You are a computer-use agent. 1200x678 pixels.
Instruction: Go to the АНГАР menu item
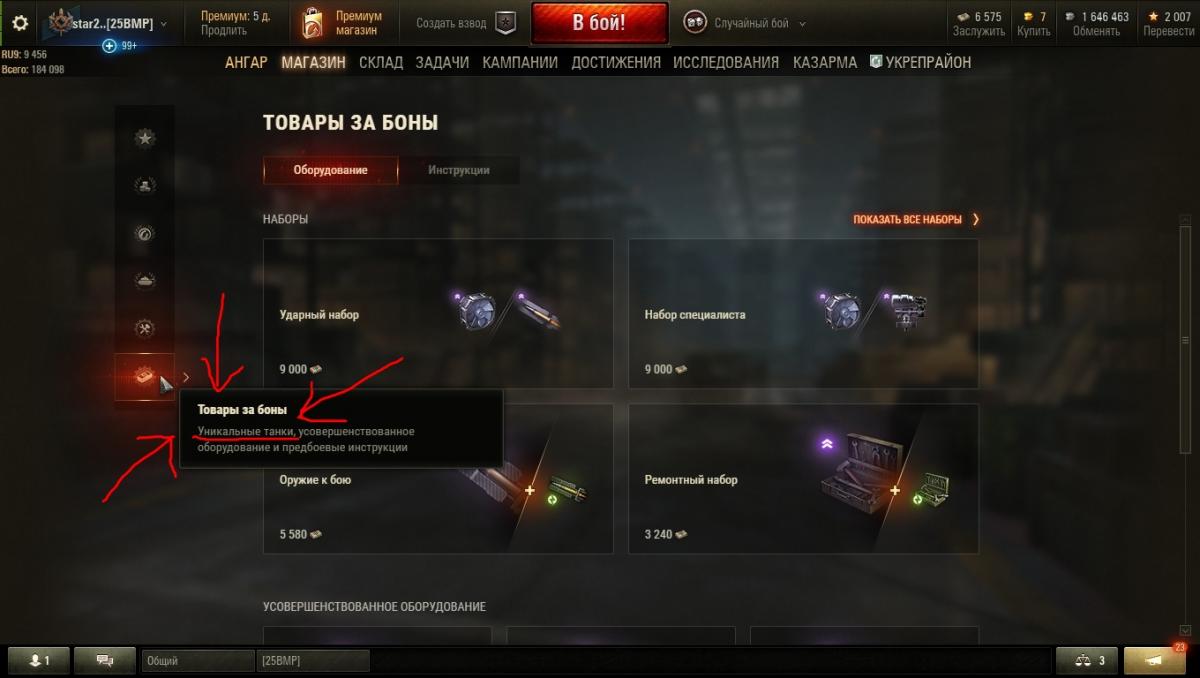coord(246,62)
